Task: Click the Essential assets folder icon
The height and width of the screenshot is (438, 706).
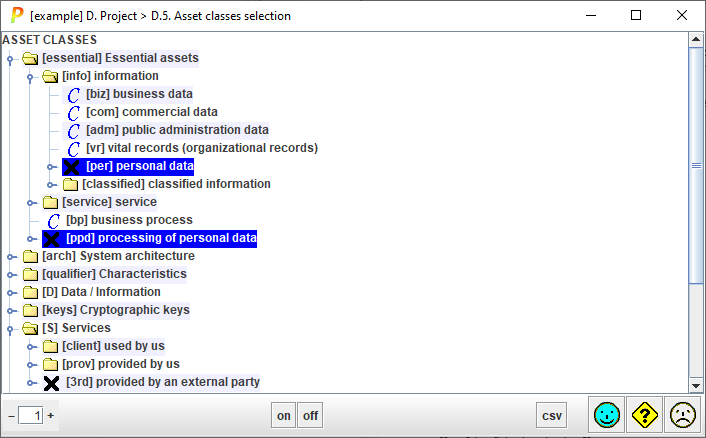Action: tap(30, 58)
